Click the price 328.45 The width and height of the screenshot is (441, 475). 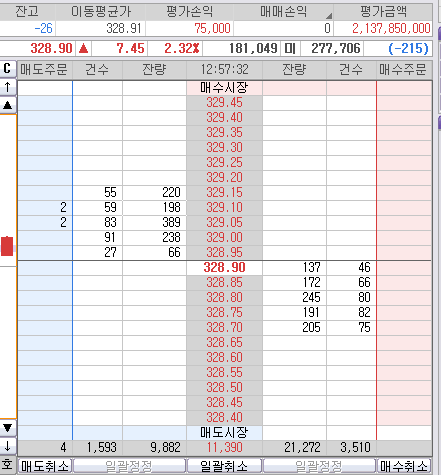click(224, 403)
